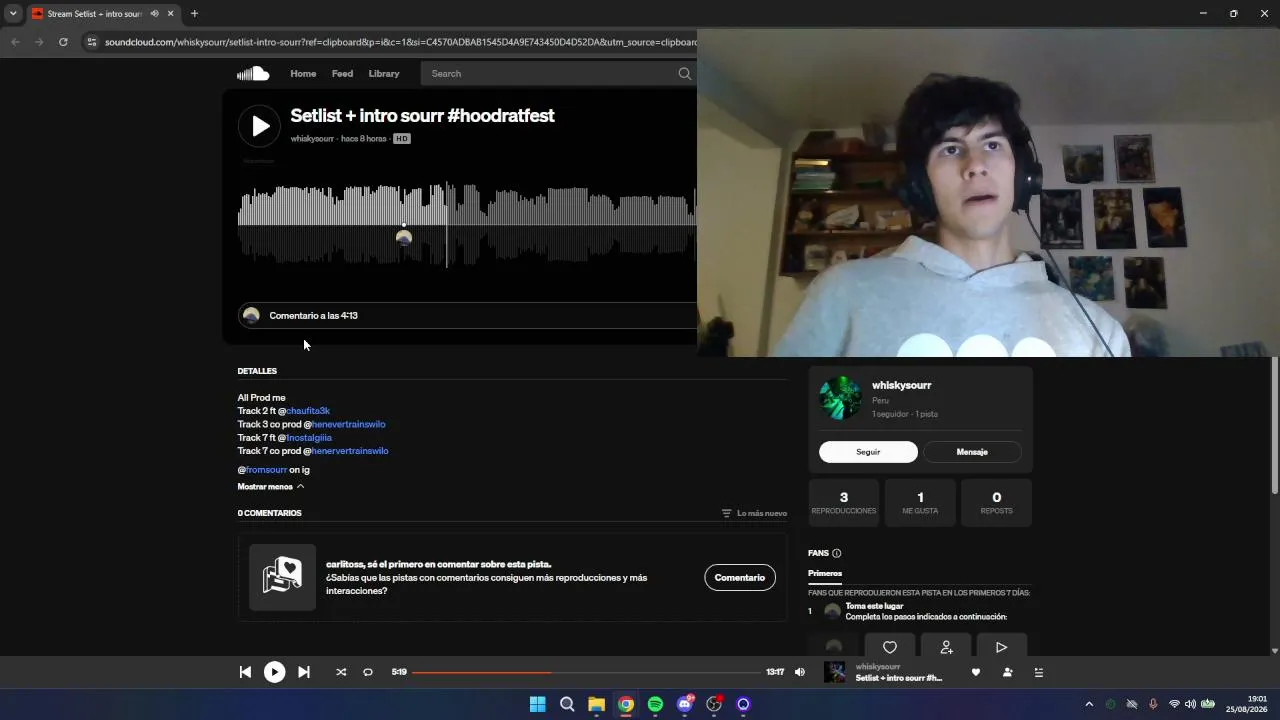Play the Setlist + intro sourr track
The image size is (1280, 720).
coord(260,126)
